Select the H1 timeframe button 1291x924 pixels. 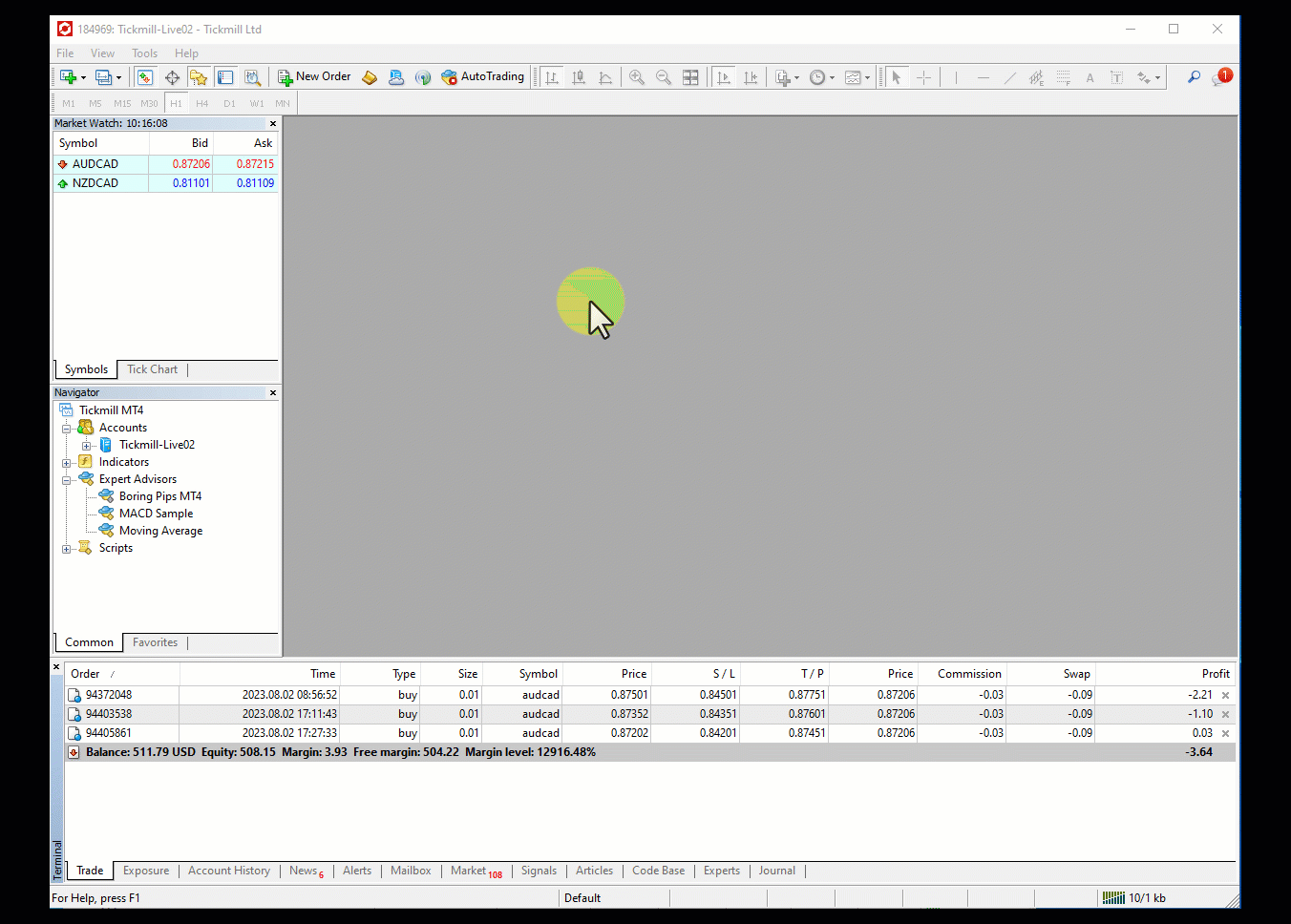click(x=176, y=103)
